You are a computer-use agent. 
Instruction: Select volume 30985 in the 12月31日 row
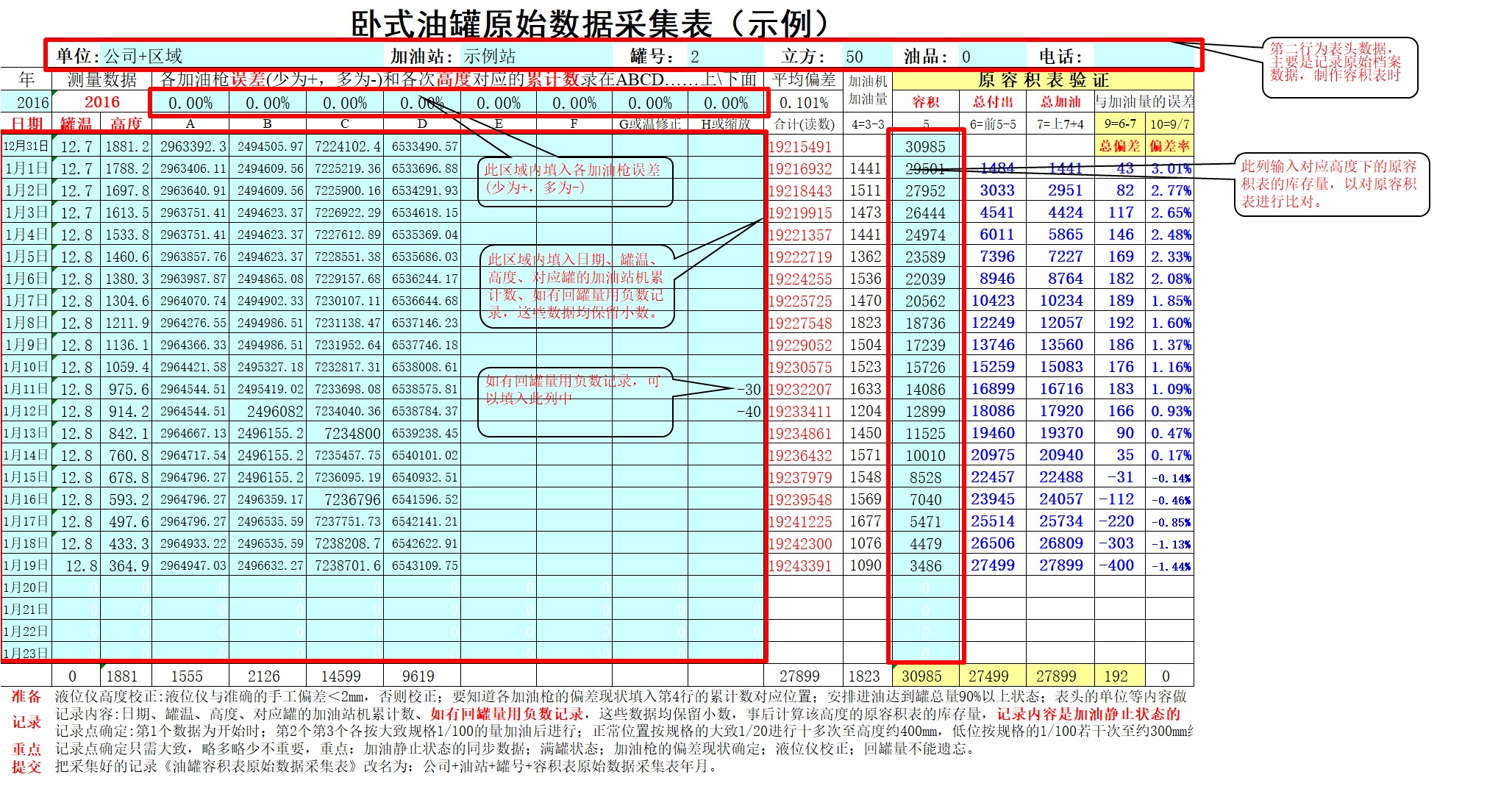926,146
